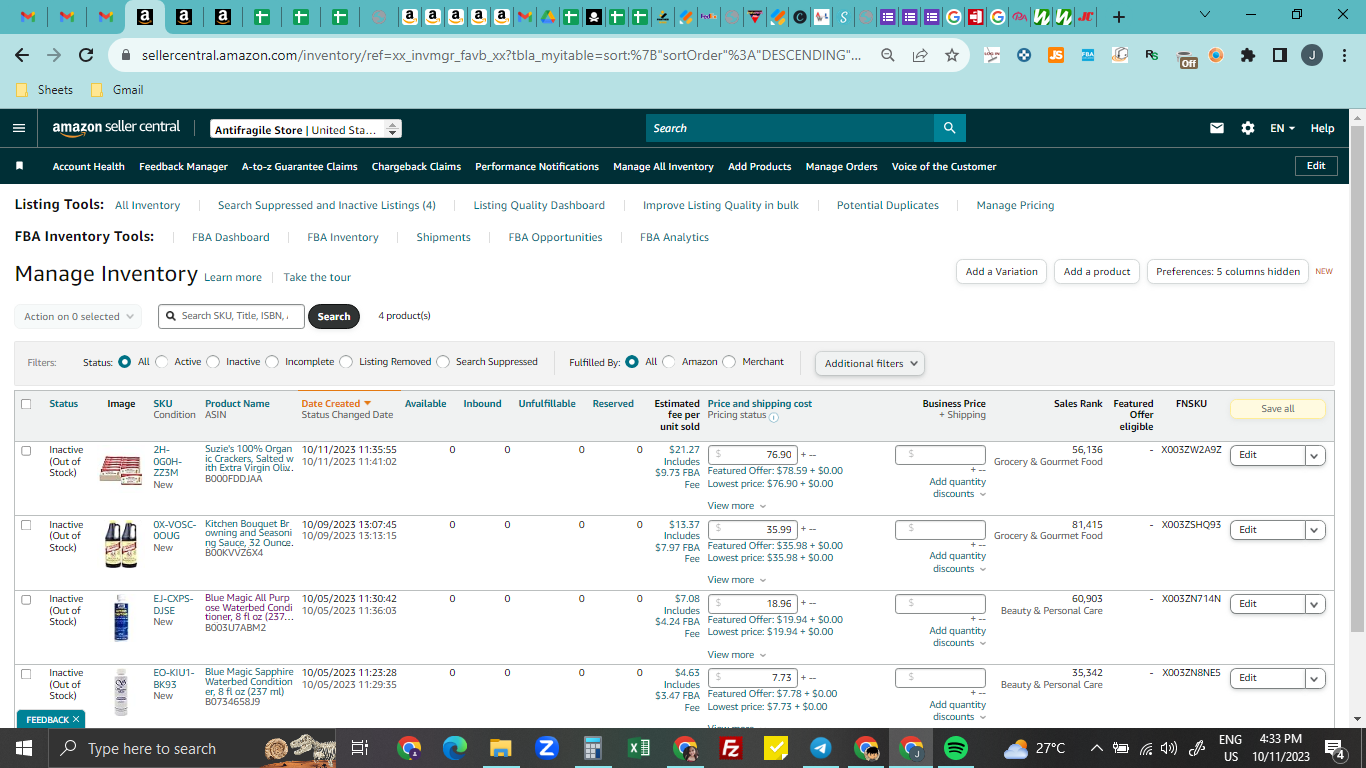This screenshot has width=1366, height=768.
Task: Open the Zoom app in the taskbar
Action: [546, 748]
